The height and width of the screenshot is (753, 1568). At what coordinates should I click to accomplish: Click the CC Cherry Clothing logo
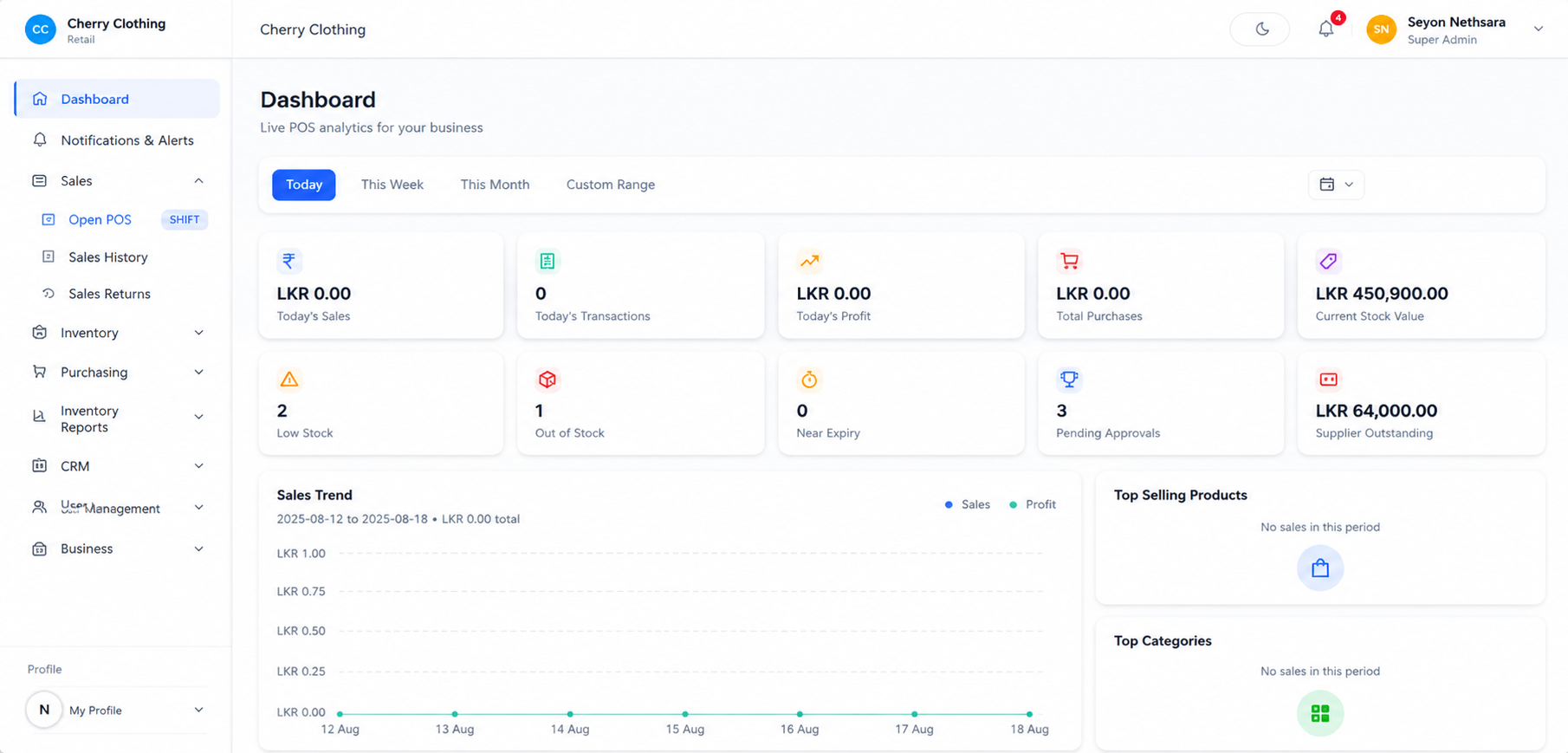40,29
